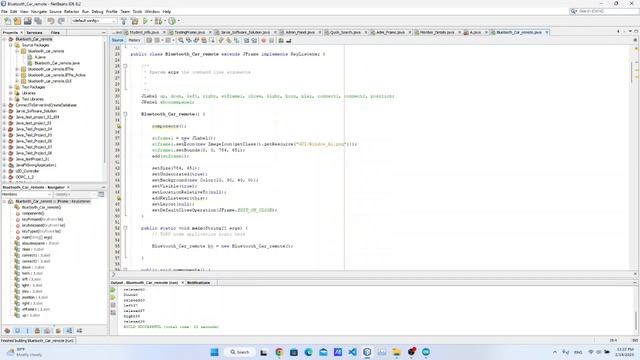Screen dimensions: 640x360
Task: Click in the Search (Ctrl+I) field
Action: pos(607,11)
